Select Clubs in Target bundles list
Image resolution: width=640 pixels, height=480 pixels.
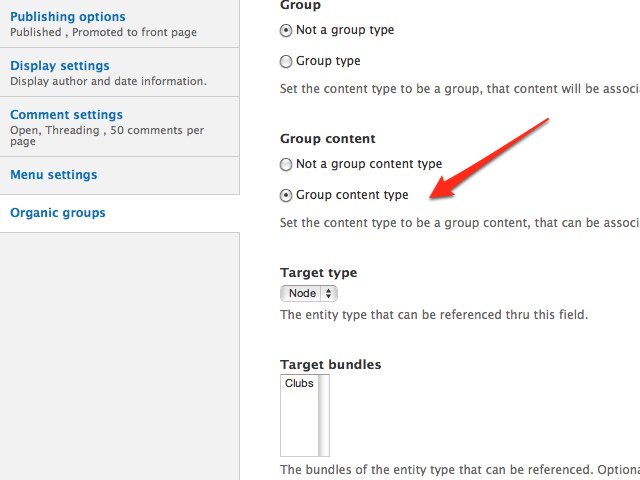point(299,383)
